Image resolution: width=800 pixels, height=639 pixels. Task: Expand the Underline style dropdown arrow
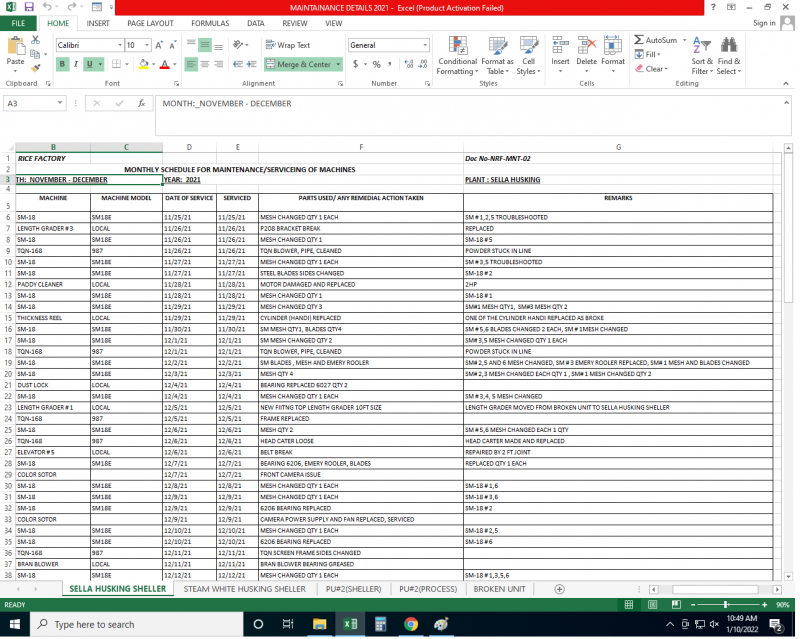pyautogui.click(x=100, y=64)
